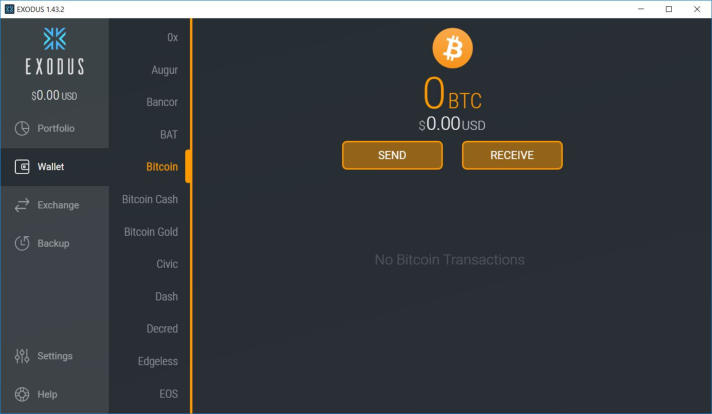Click the Portfolio pie chart icon
The image size is (712, 414).
22,128
